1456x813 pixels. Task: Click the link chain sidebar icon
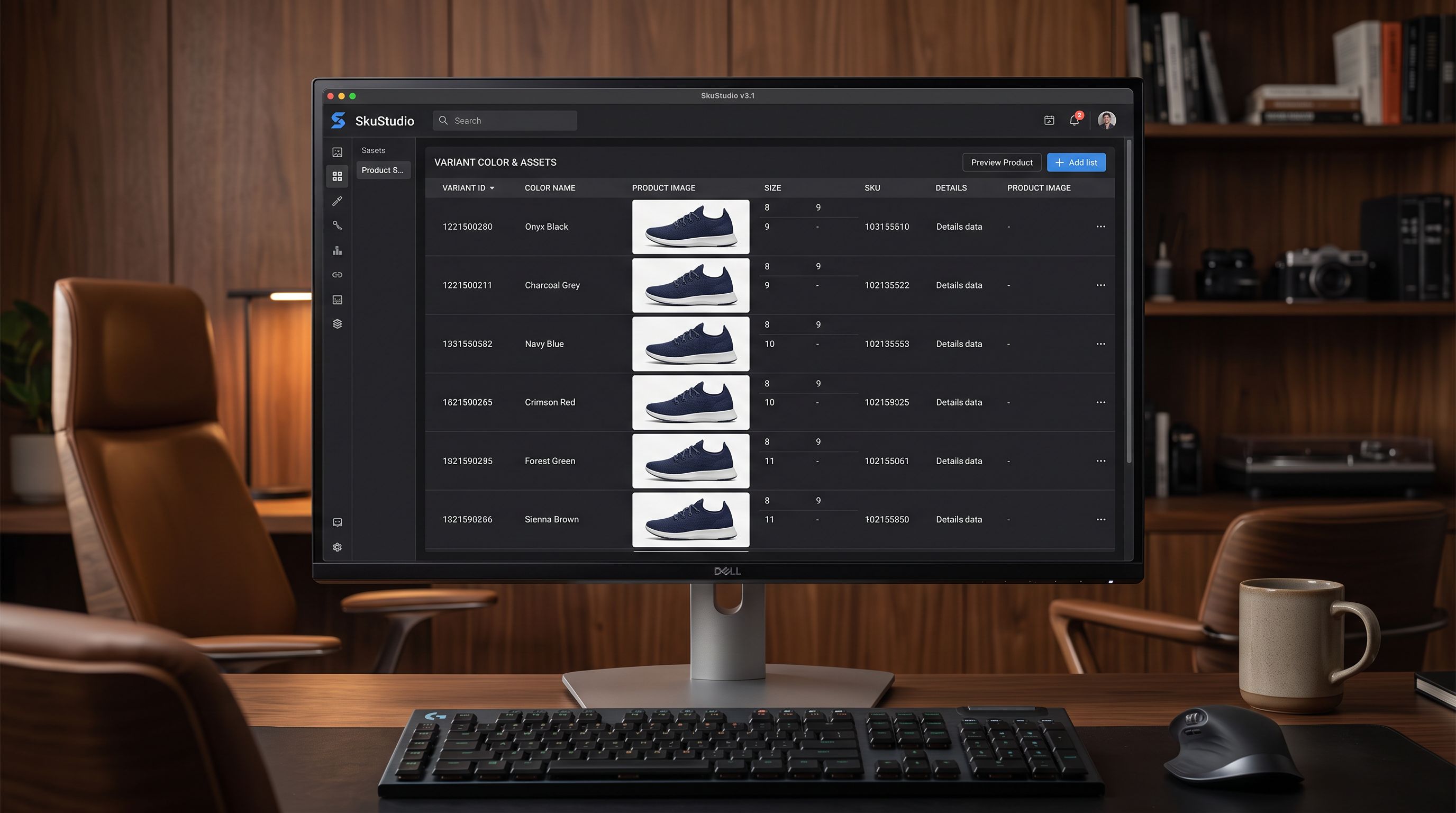(x=338, y=275)
